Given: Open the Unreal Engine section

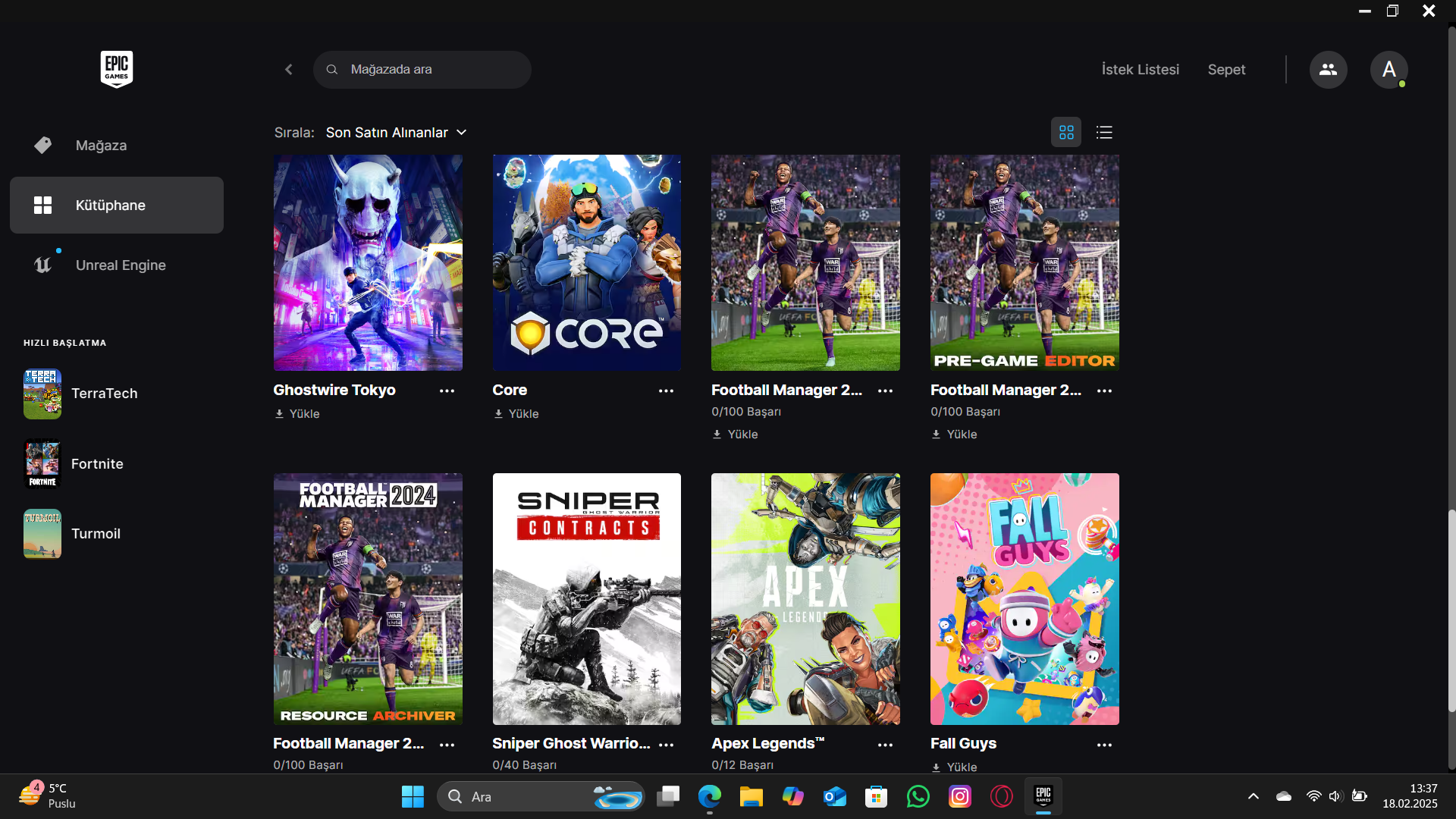Looking at the screenshot, I should pyautogui.click(x=120, y=265).
